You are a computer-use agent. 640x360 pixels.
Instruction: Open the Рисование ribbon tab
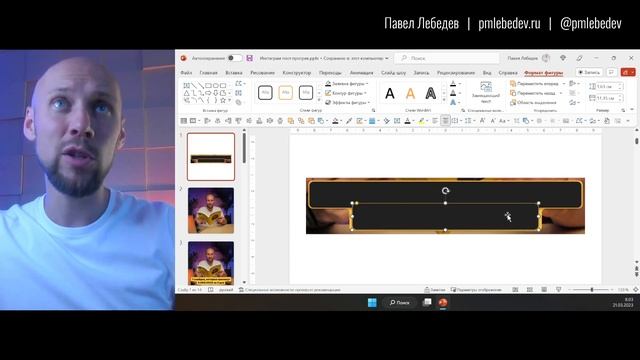[x=262, y=73]
